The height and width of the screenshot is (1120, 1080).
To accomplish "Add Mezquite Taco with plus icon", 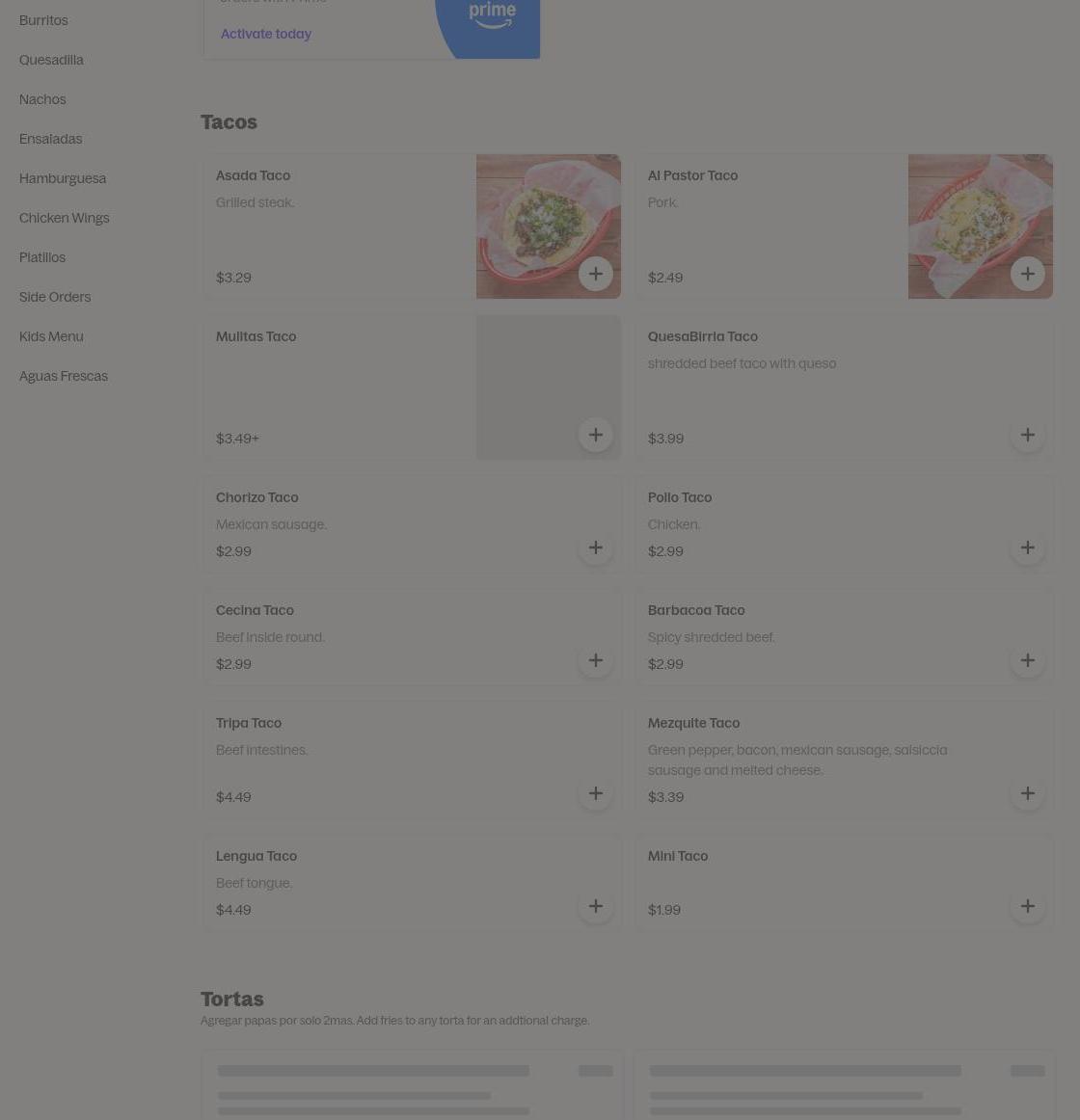I will coord(1027,793).
